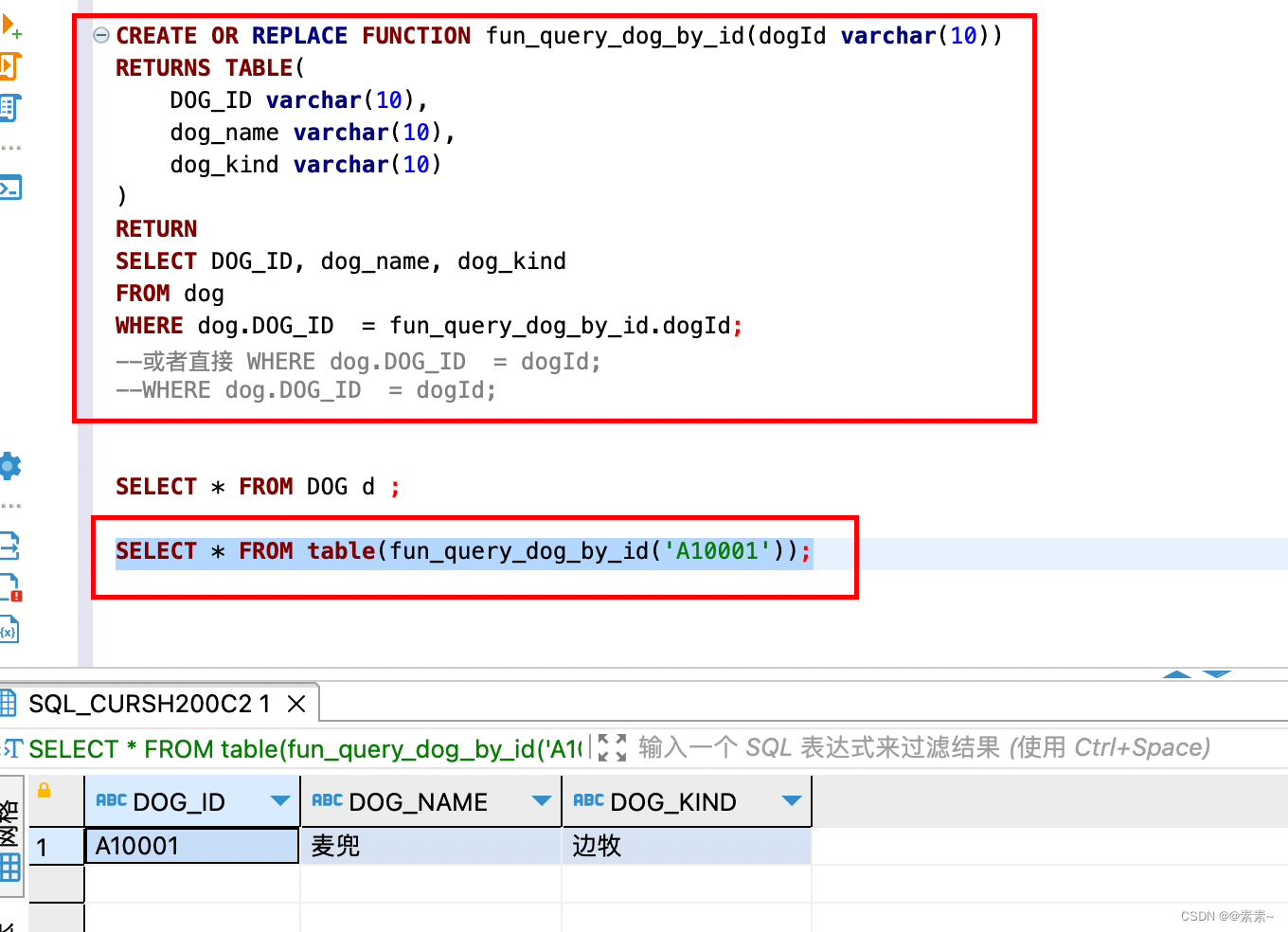1288x932 pixels.
Task: Open editor settings gear icon
Action: click(10, 466)
